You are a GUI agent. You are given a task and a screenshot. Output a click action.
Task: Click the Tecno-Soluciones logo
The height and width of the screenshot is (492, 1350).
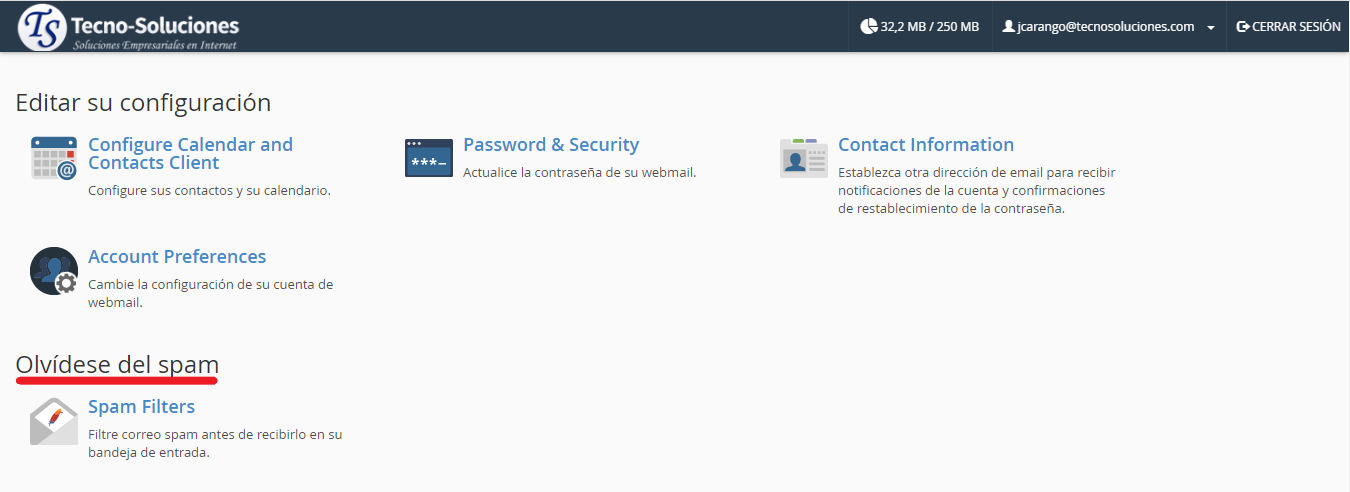tap(130, 27)
